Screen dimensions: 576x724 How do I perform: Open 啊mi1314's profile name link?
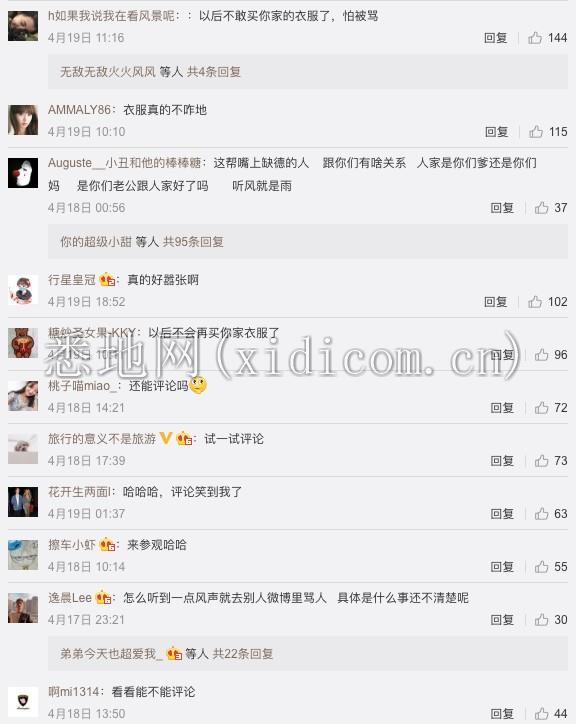point(73,692)
